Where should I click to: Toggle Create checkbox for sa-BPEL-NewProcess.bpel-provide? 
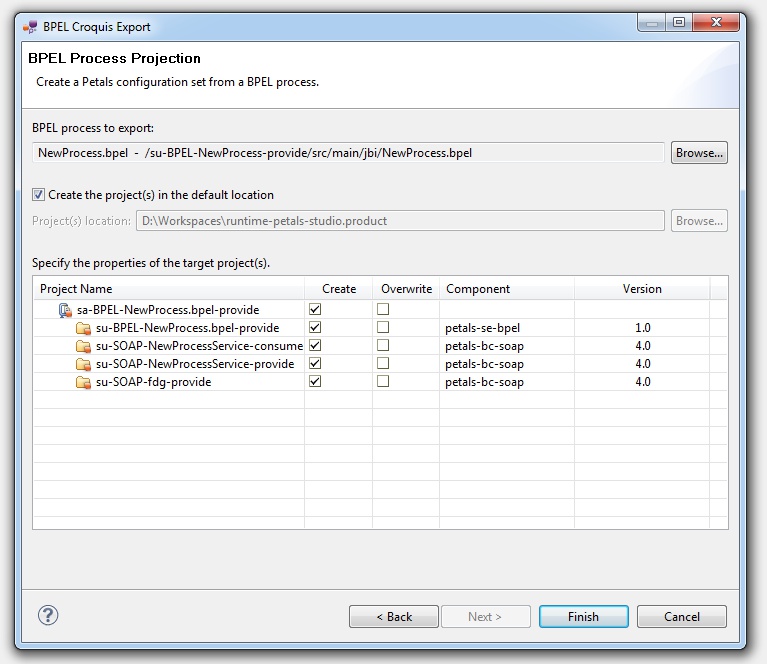[x=315, y=310]
